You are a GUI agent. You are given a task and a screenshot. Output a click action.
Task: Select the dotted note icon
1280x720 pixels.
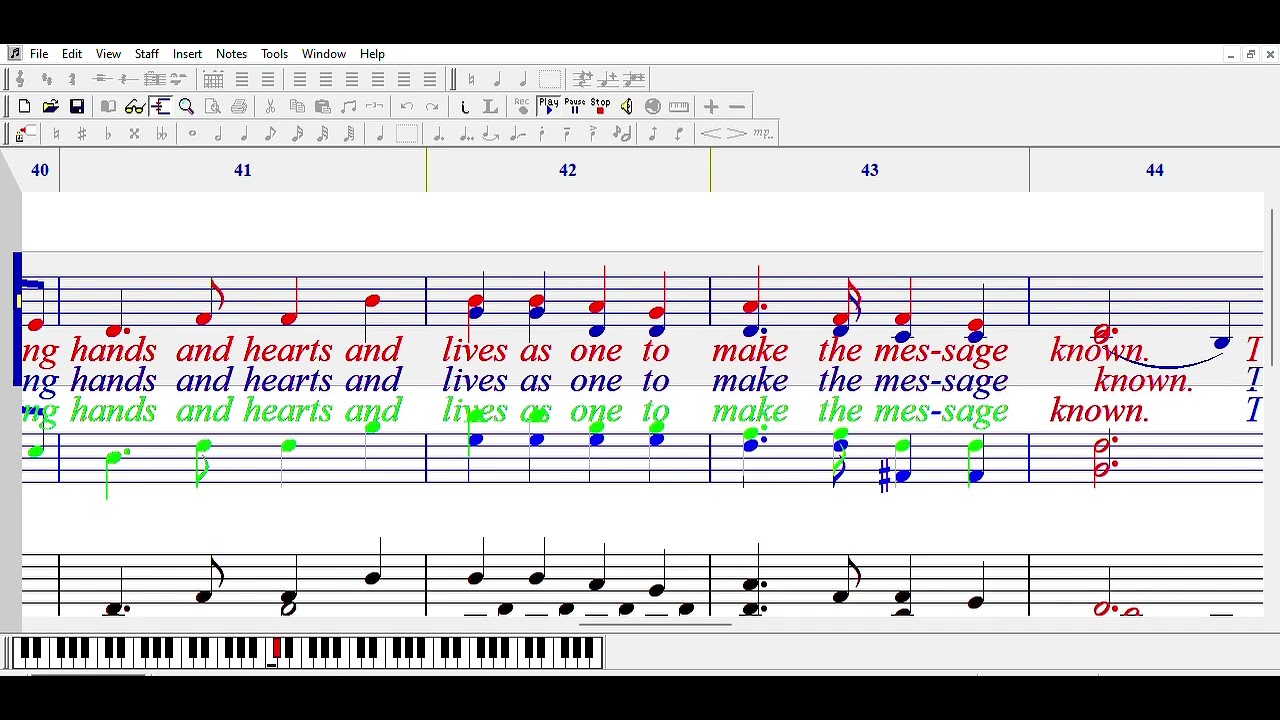[439, 133]
